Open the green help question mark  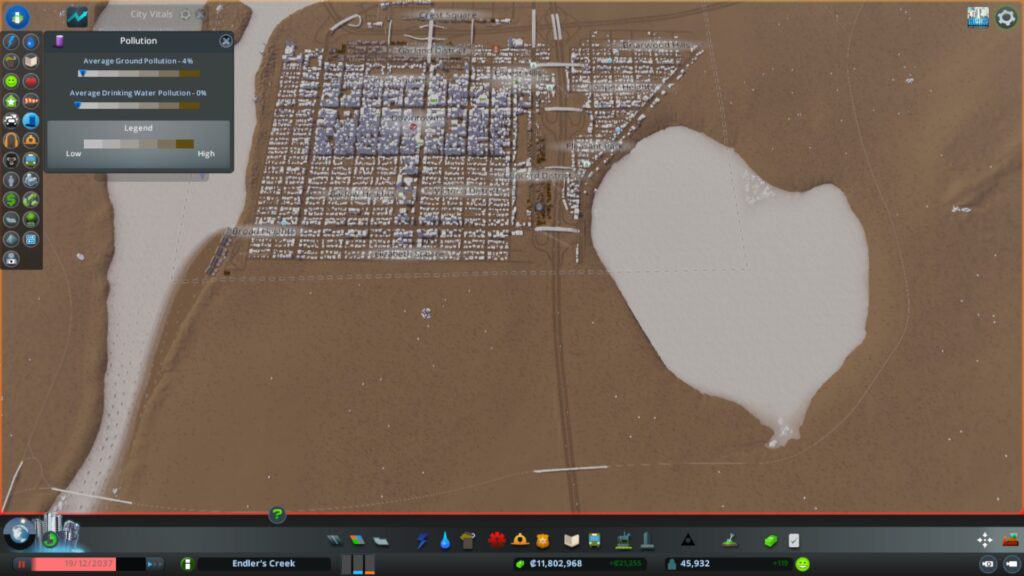(277, 515)
